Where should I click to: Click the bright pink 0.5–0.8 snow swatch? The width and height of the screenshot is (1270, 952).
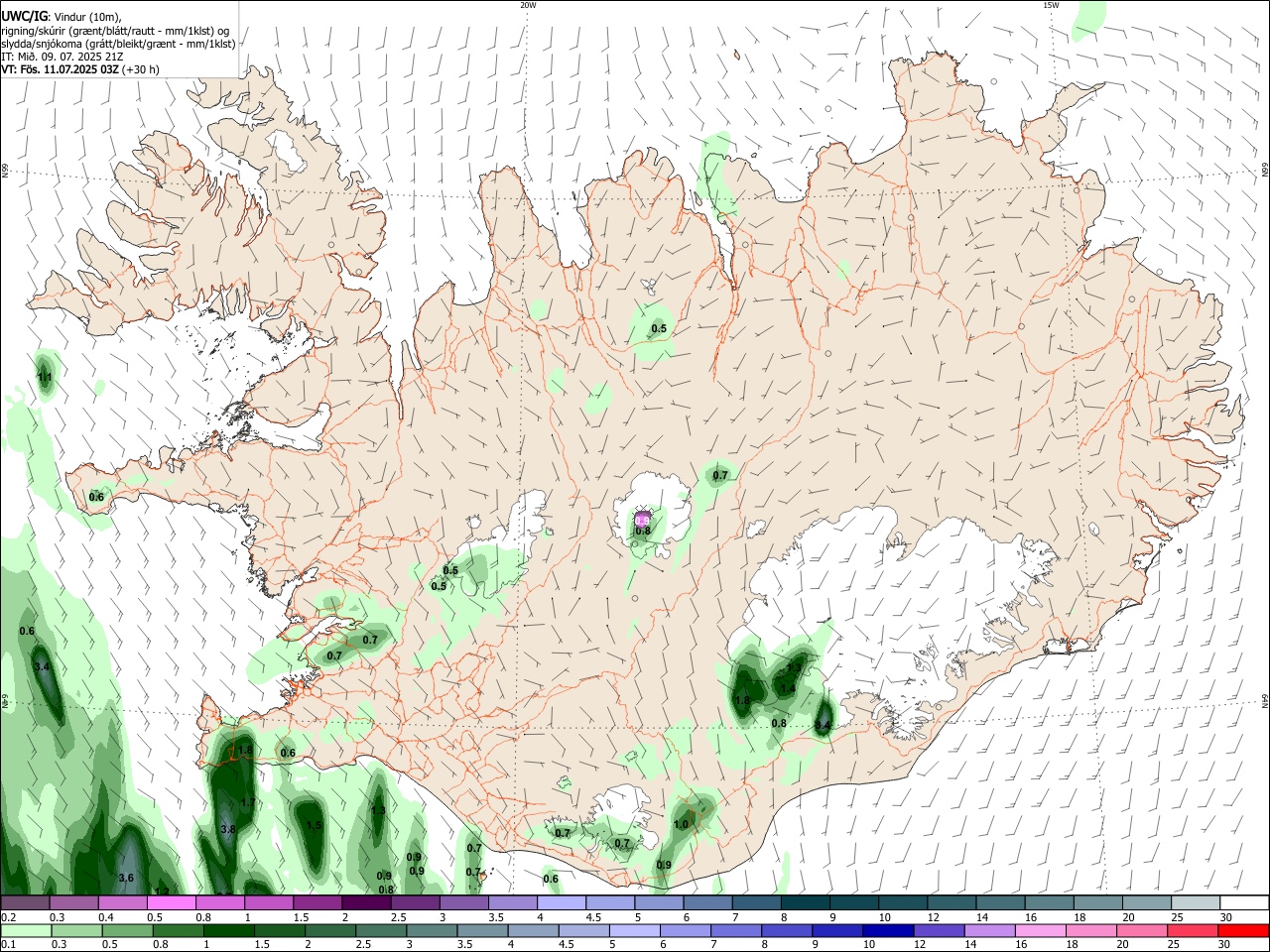click(x=172, y=903)
